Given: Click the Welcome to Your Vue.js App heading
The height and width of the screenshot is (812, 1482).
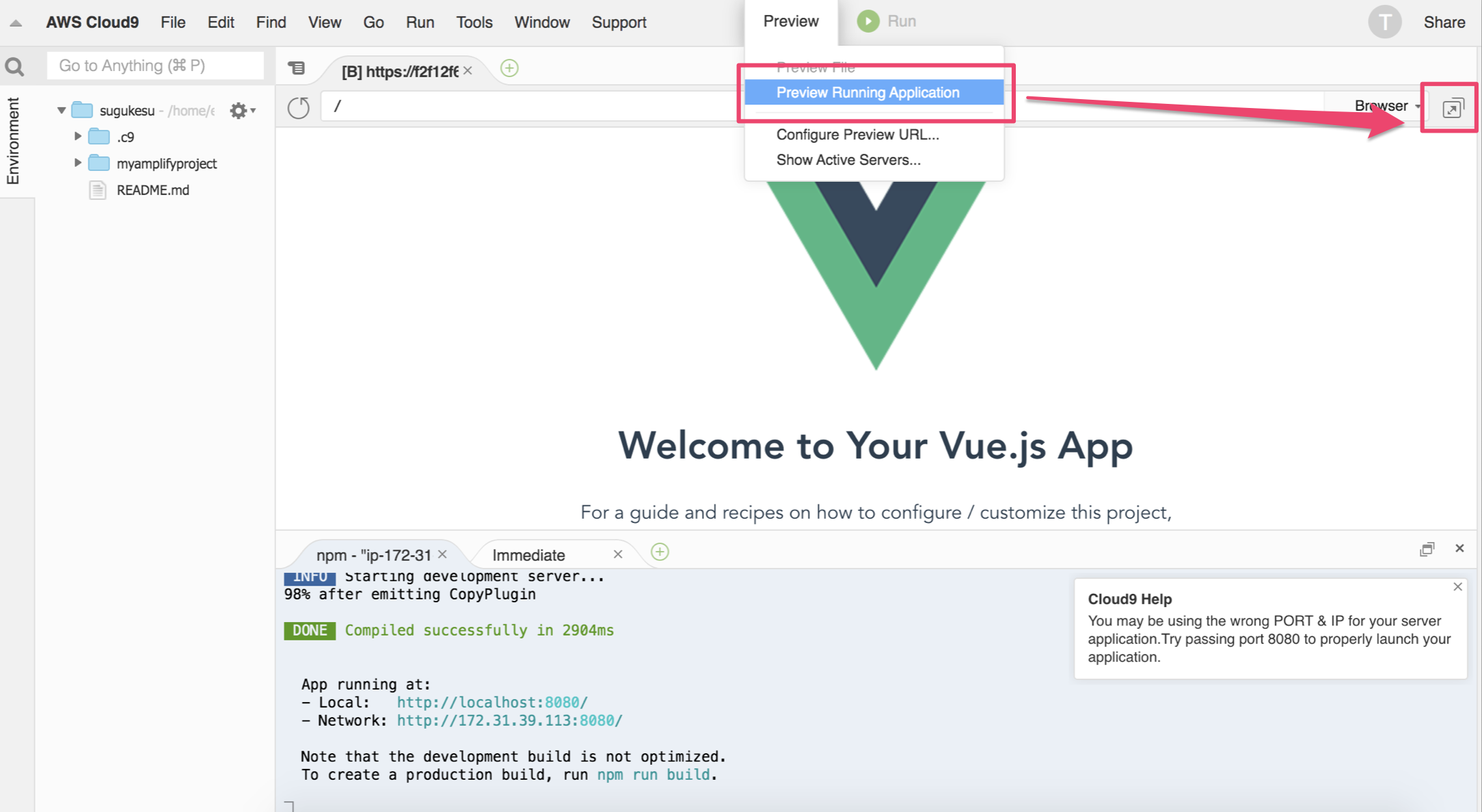Looking at the screenshot, I should point(876,446).
